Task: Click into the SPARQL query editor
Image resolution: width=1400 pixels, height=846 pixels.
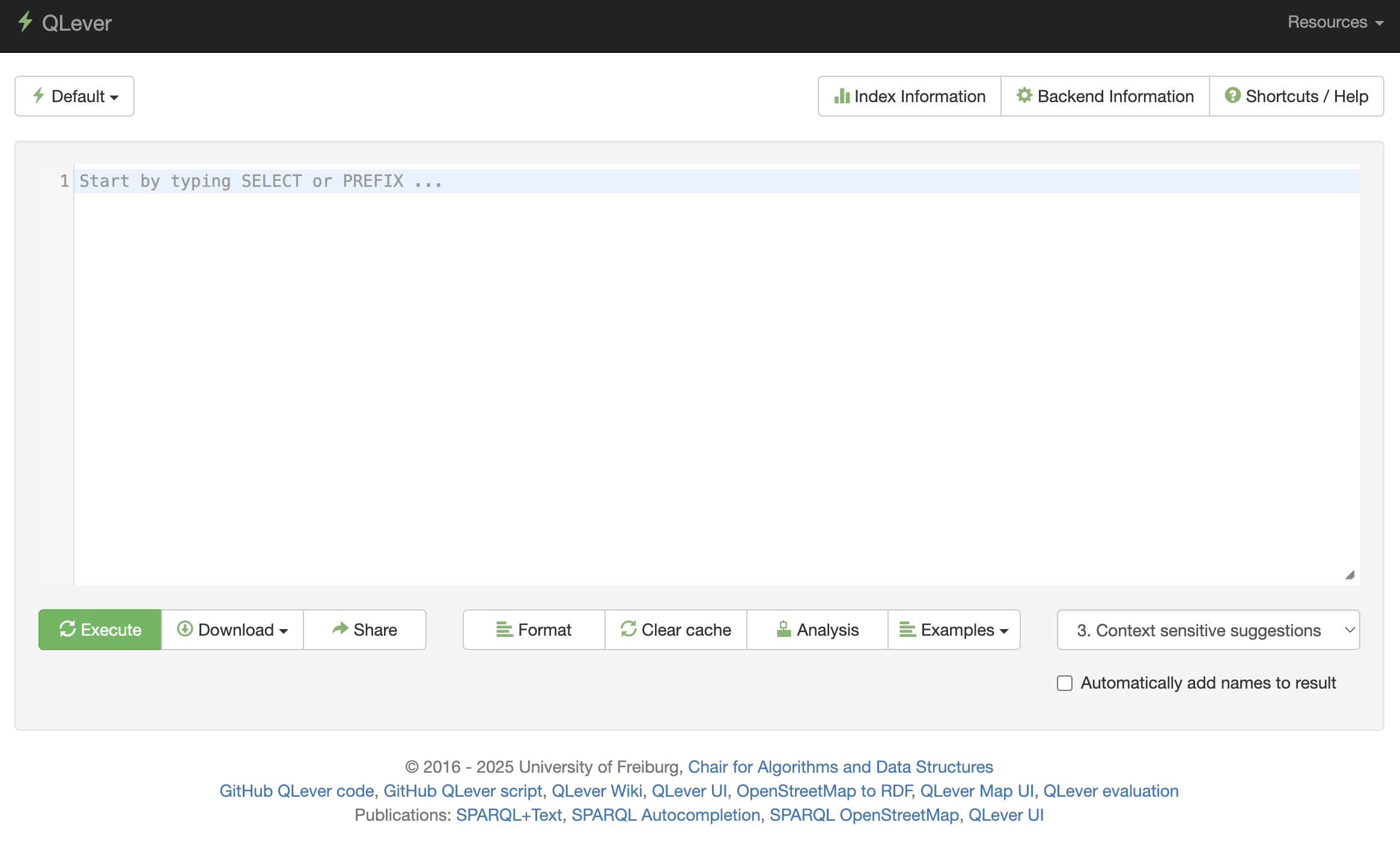Action: (717, 374)
